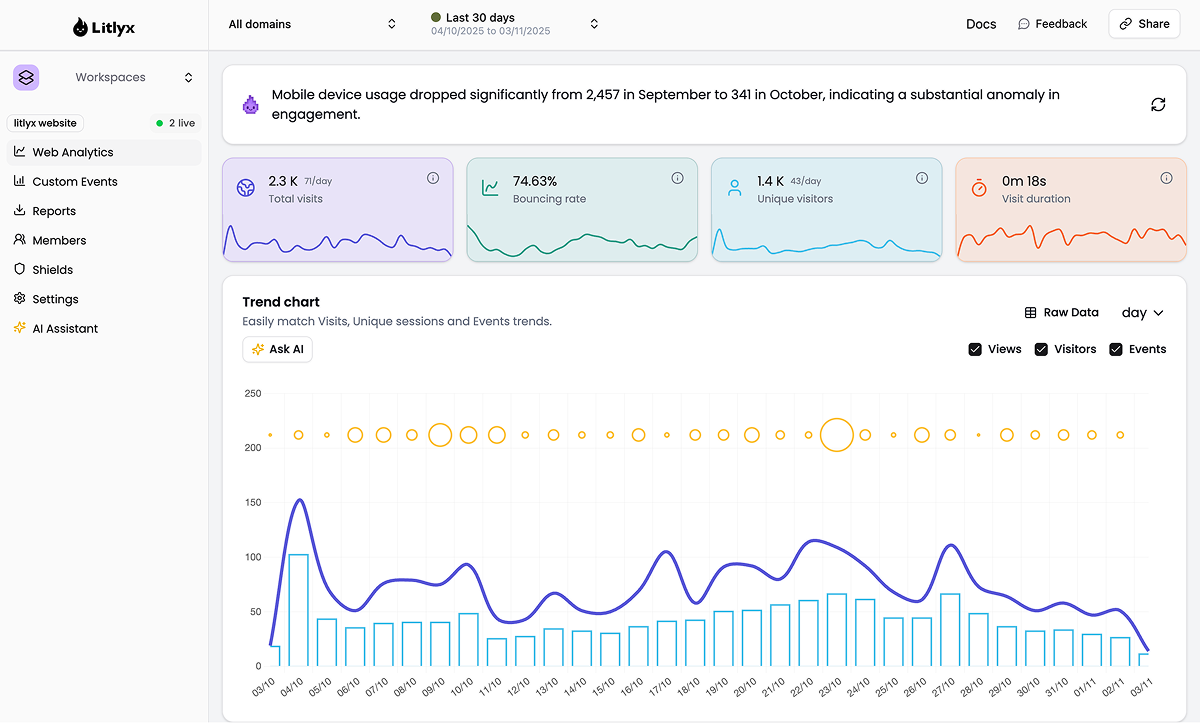Click the refresh icon on the anomaly banner
Screen dimensions: 1200x724
click(1158, 103)
